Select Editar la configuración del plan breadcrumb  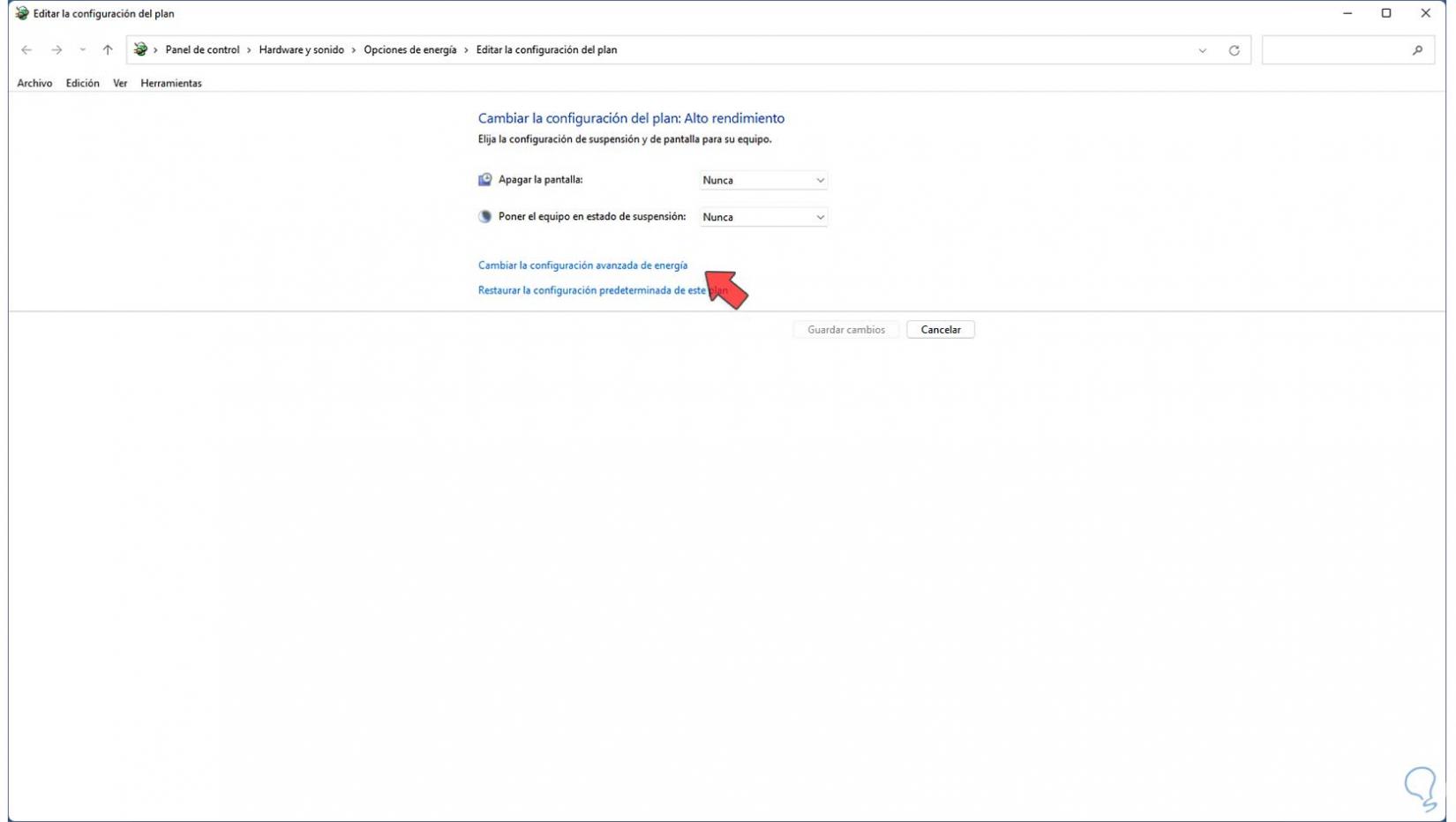pyautogui.click(x=546, y=50)
